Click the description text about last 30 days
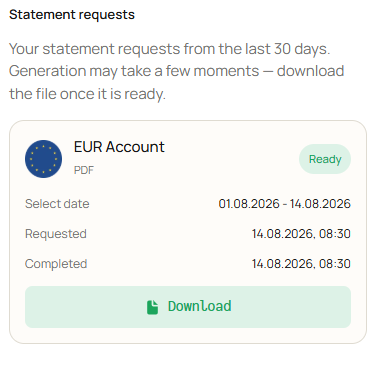 170,49
